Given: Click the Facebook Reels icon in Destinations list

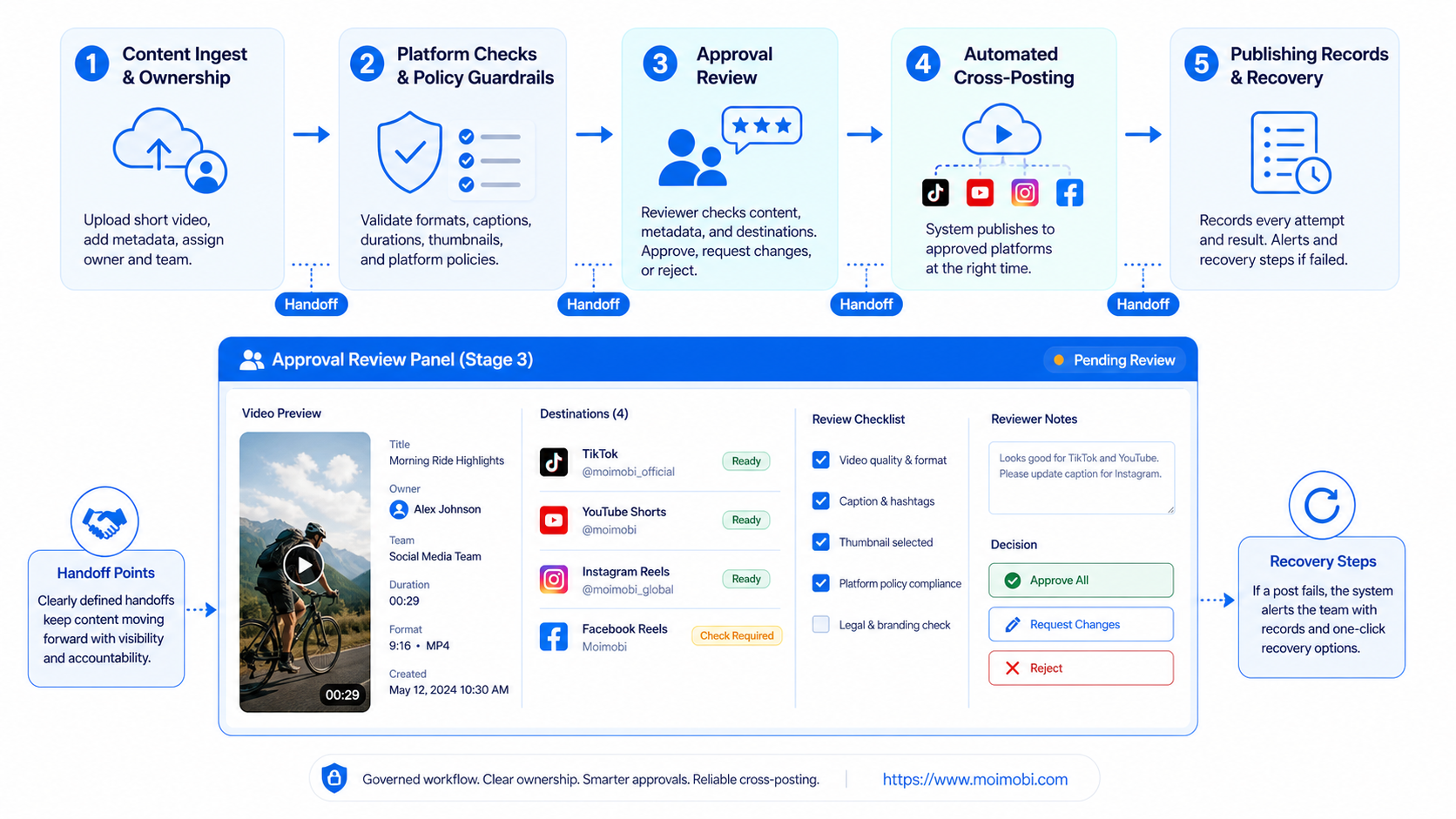Looking at the screenshot, I should (554, 637).
